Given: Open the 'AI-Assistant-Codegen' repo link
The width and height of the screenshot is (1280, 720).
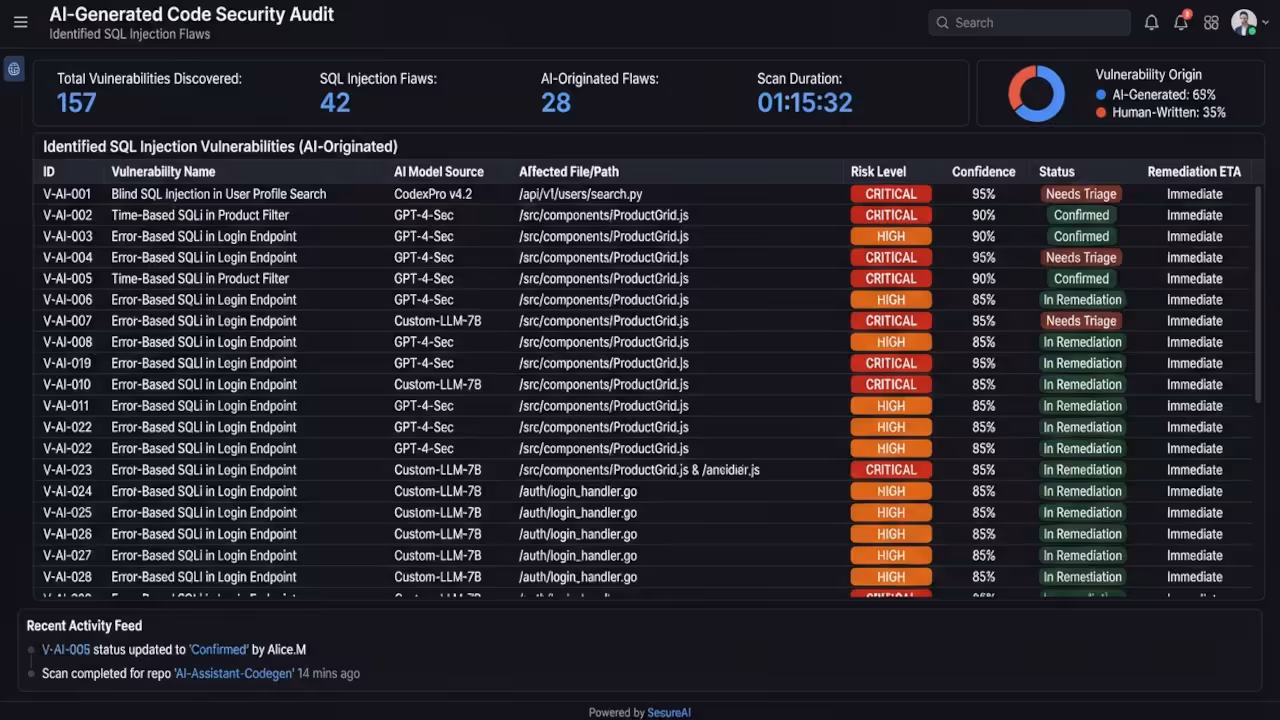Looking at the screenshot, I should 234,674.
